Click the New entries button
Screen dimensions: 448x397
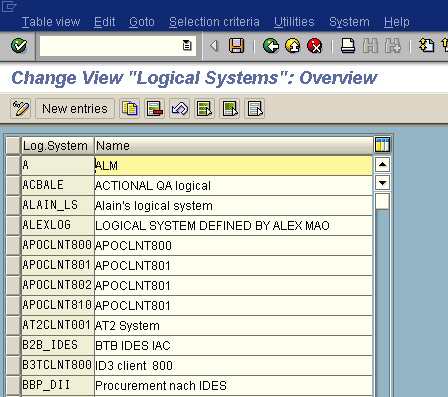(x=75, y=109)
